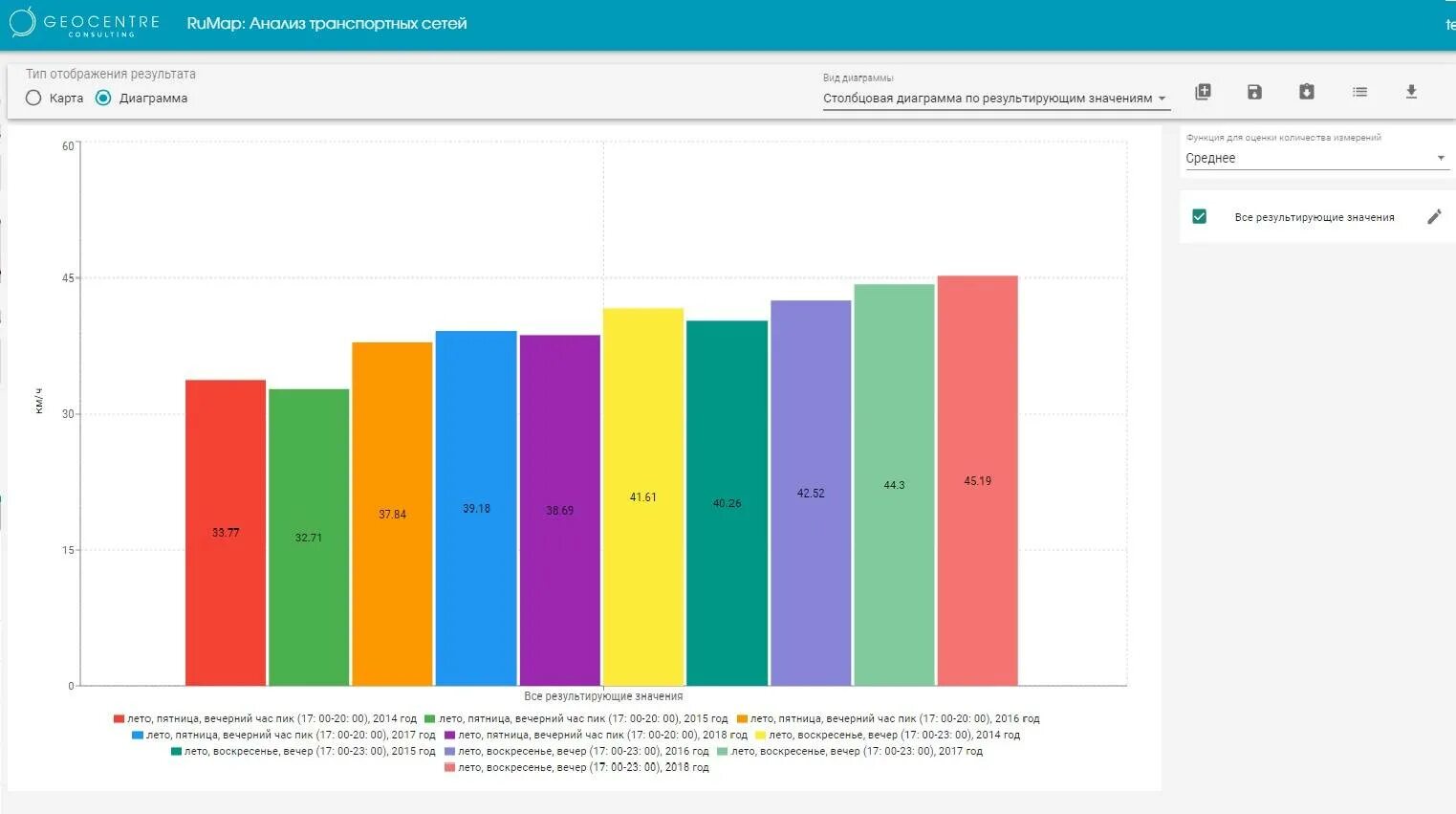Click the orange legend swatch for Friday 2016
The height and width of the screenshot is (814, 1456).
pos(742,718)
